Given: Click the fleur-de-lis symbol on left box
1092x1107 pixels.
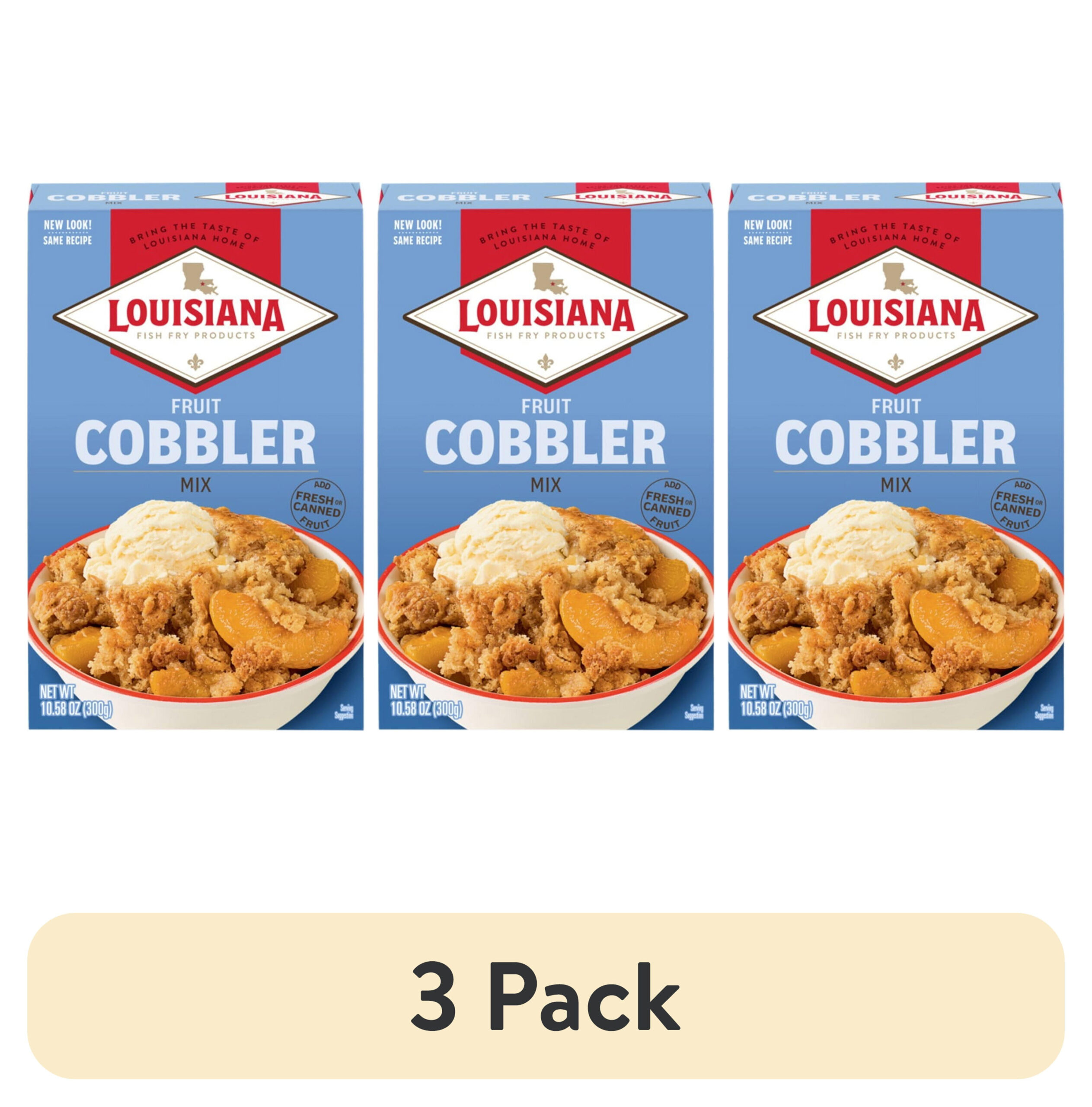Looking at the screenshot, I should (195, 362).
